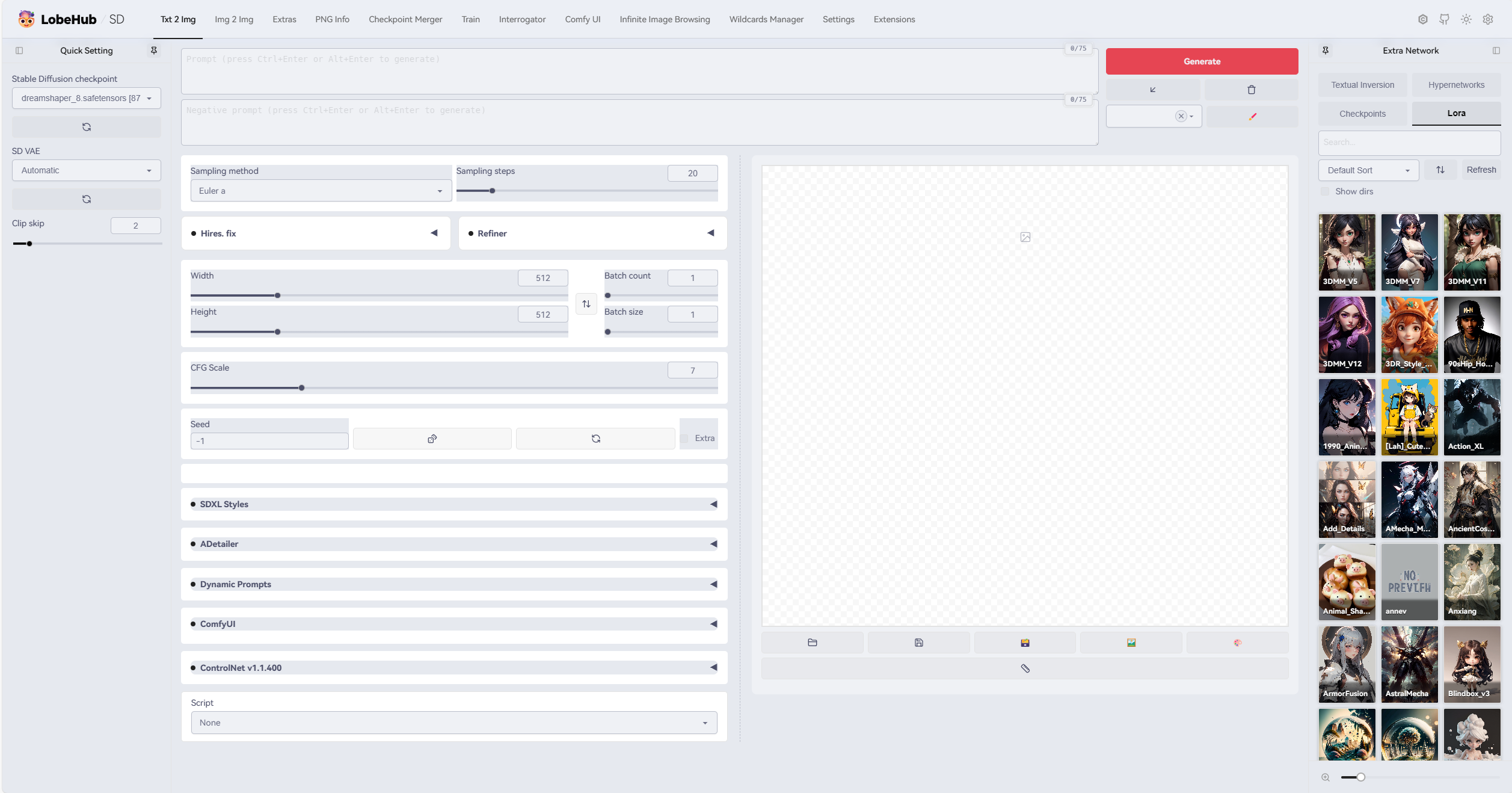The image size is (1512, 793).
Task: Toggle light/dark theme with the sun icon
Action: click(1466, 19)
